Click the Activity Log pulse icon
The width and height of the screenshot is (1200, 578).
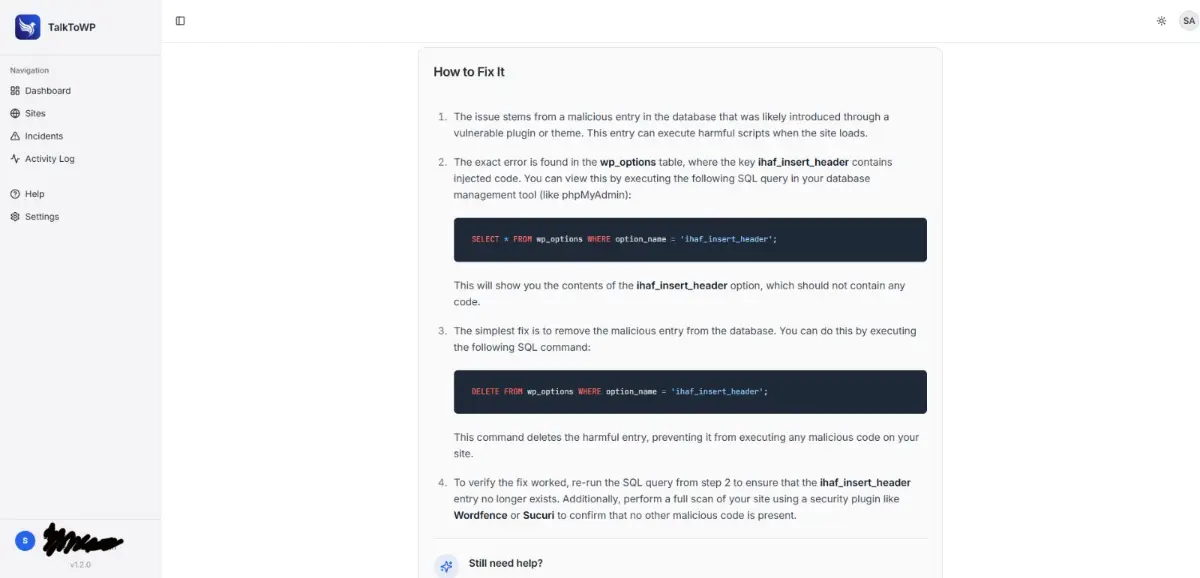(x=15, y=159)
